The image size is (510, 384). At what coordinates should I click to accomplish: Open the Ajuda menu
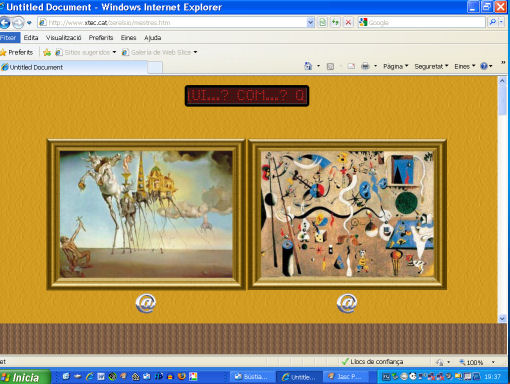152,38
